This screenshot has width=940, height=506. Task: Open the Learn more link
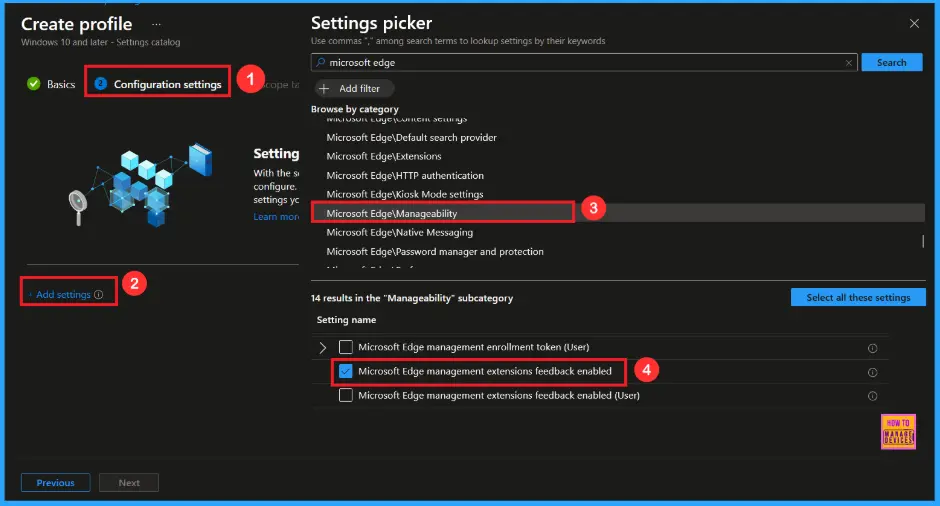pos(276,216)
